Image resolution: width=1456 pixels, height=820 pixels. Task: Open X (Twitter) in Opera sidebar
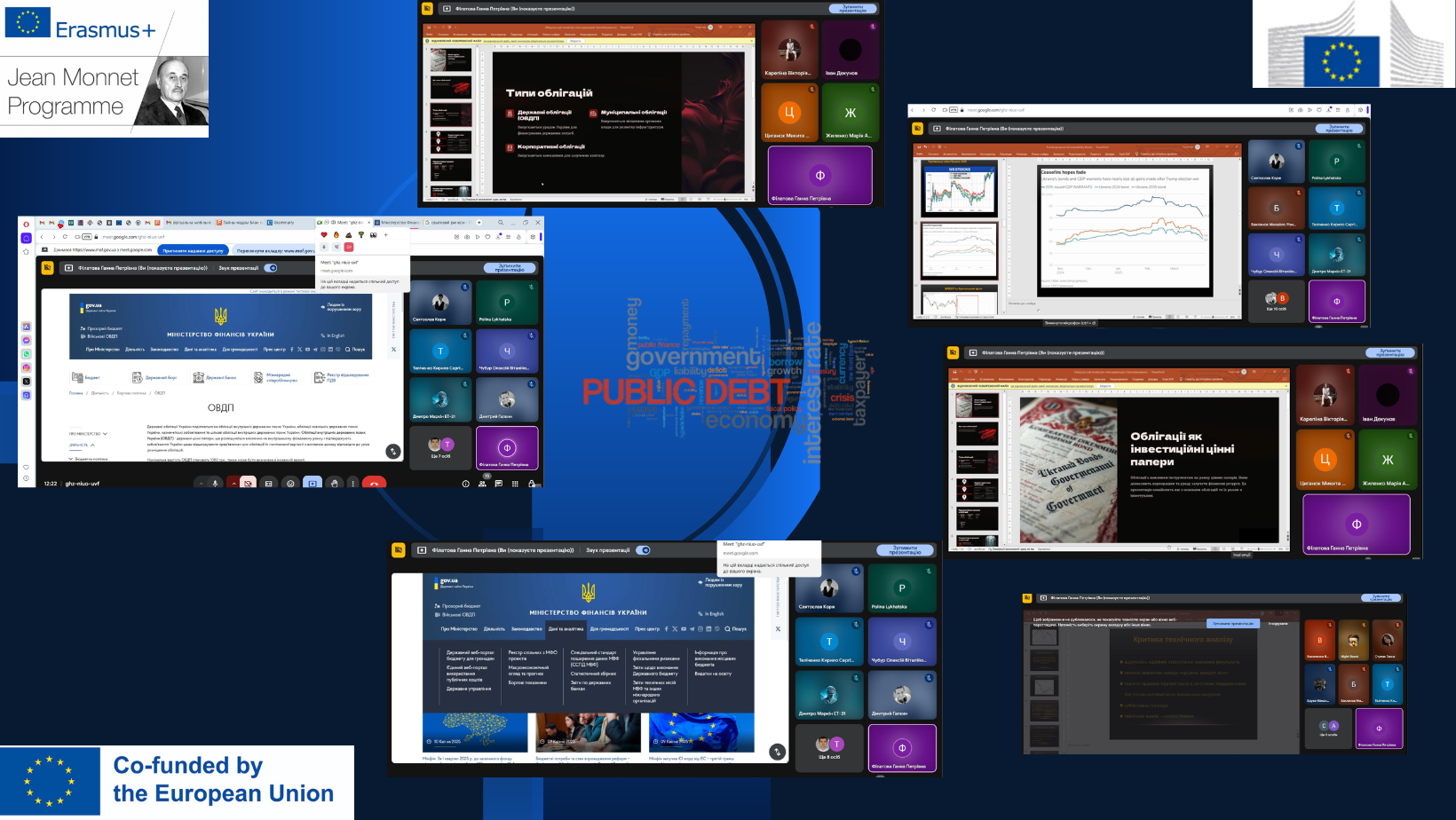click(27, 382)
